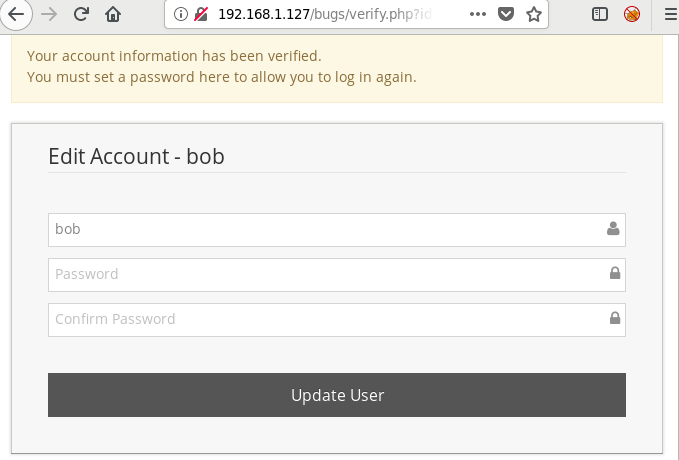
Task: Reload the current page
Action: [82, 15]
